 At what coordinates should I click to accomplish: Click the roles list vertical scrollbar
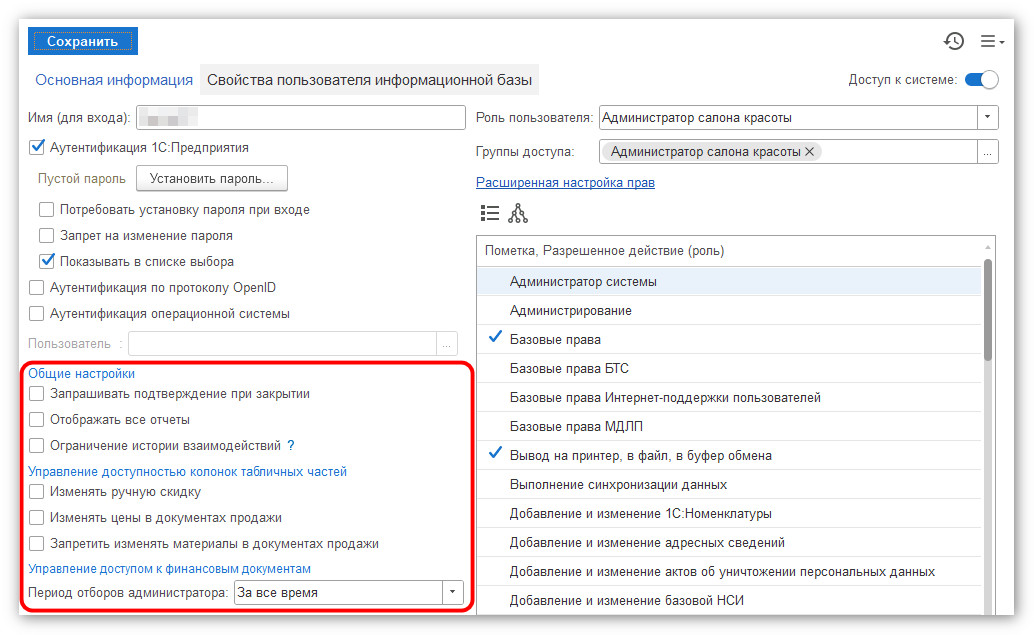(x=987, y=310)
